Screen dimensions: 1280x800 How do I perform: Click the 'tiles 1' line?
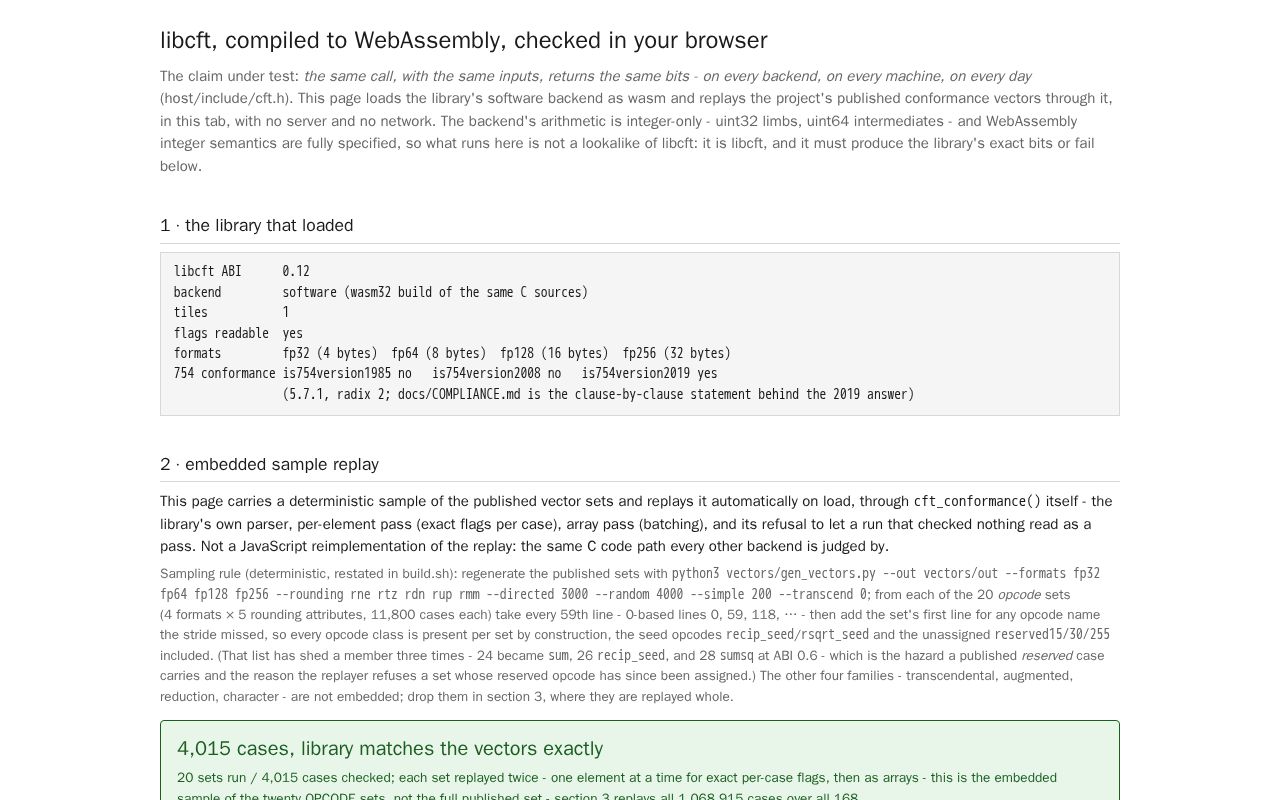point(231,313)
